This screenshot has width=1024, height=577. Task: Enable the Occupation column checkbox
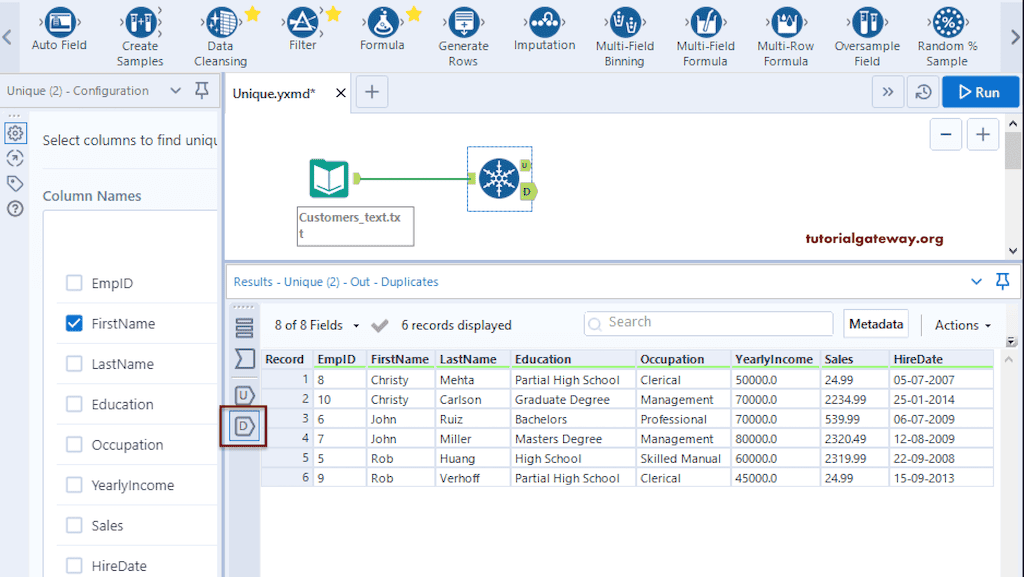click(x=74, y=444)
